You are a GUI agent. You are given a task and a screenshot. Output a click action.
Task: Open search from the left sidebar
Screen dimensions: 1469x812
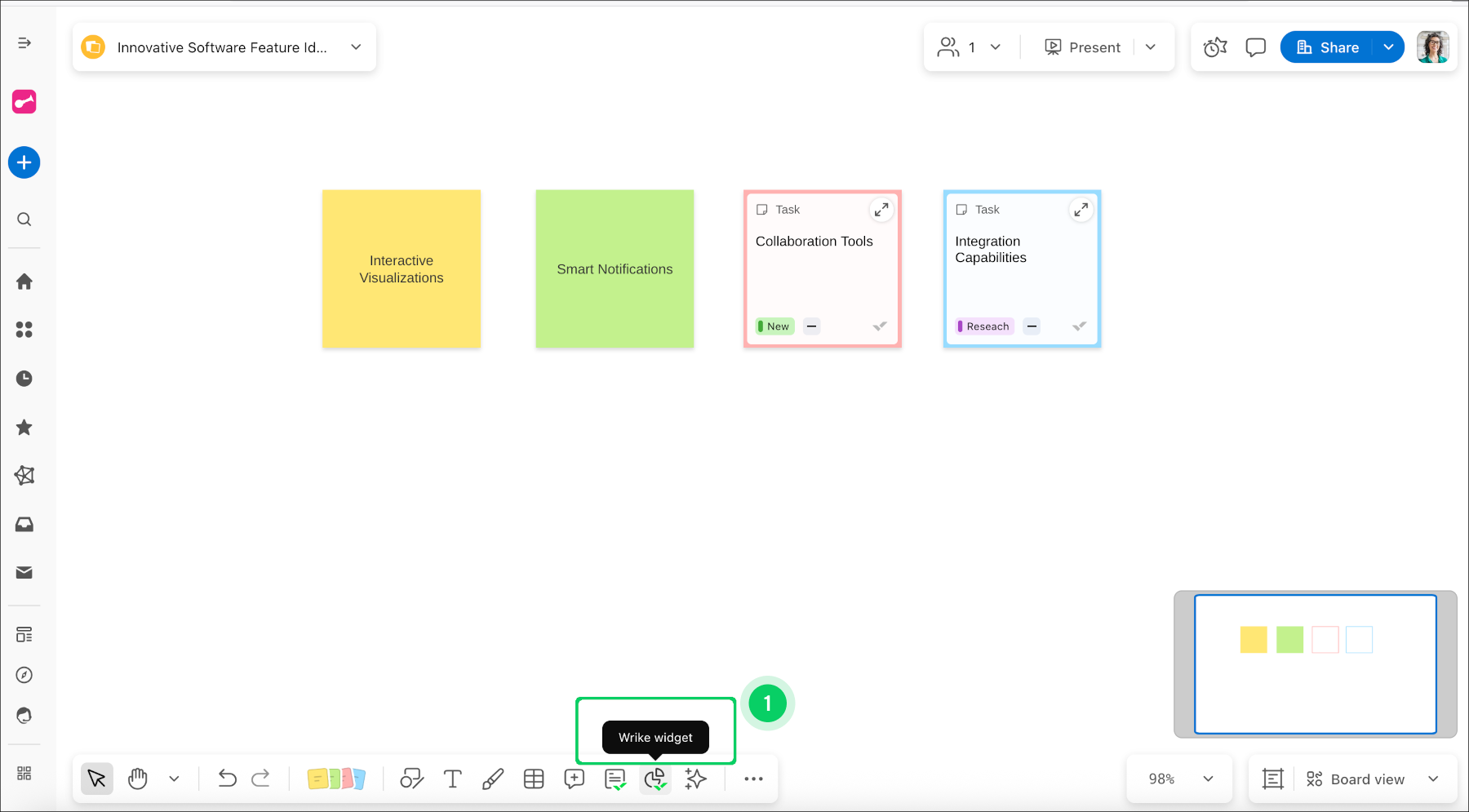[24, 219]
